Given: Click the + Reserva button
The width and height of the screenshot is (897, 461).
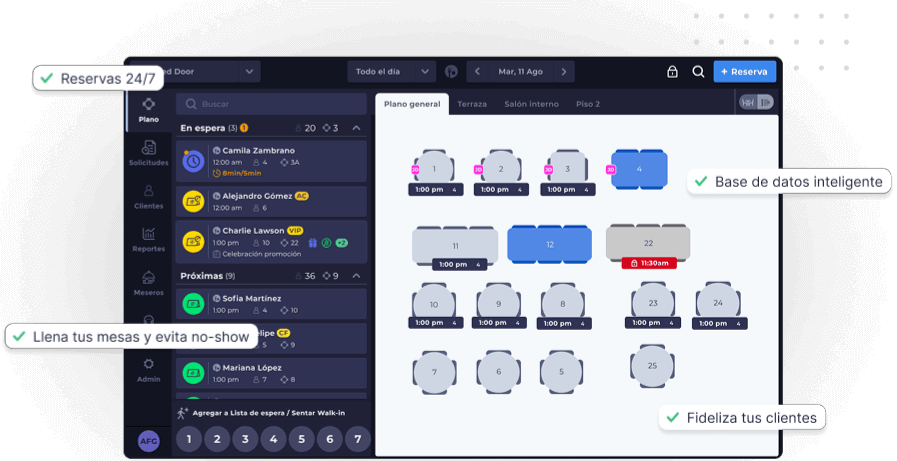Looking at the screenshot, I should 744,72.
